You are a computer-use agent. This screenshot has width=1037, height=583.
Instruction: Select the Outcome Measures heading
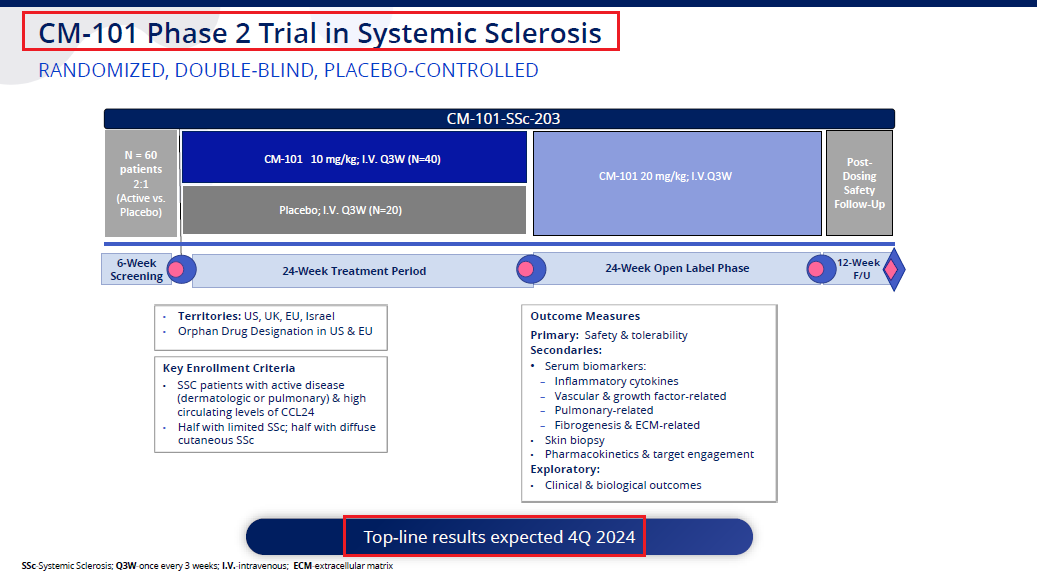585,316
